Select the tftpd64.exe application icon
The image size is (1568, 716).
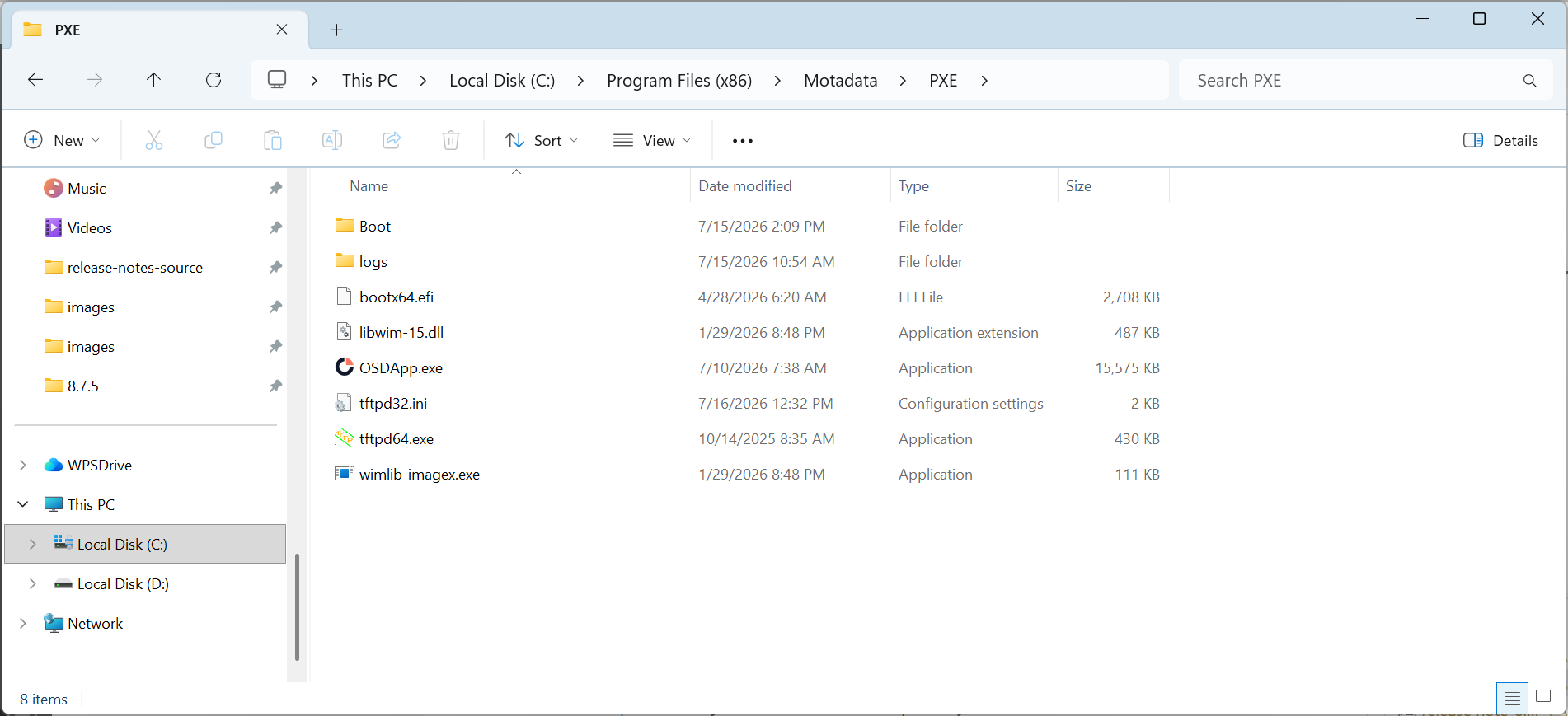point(345,438)
